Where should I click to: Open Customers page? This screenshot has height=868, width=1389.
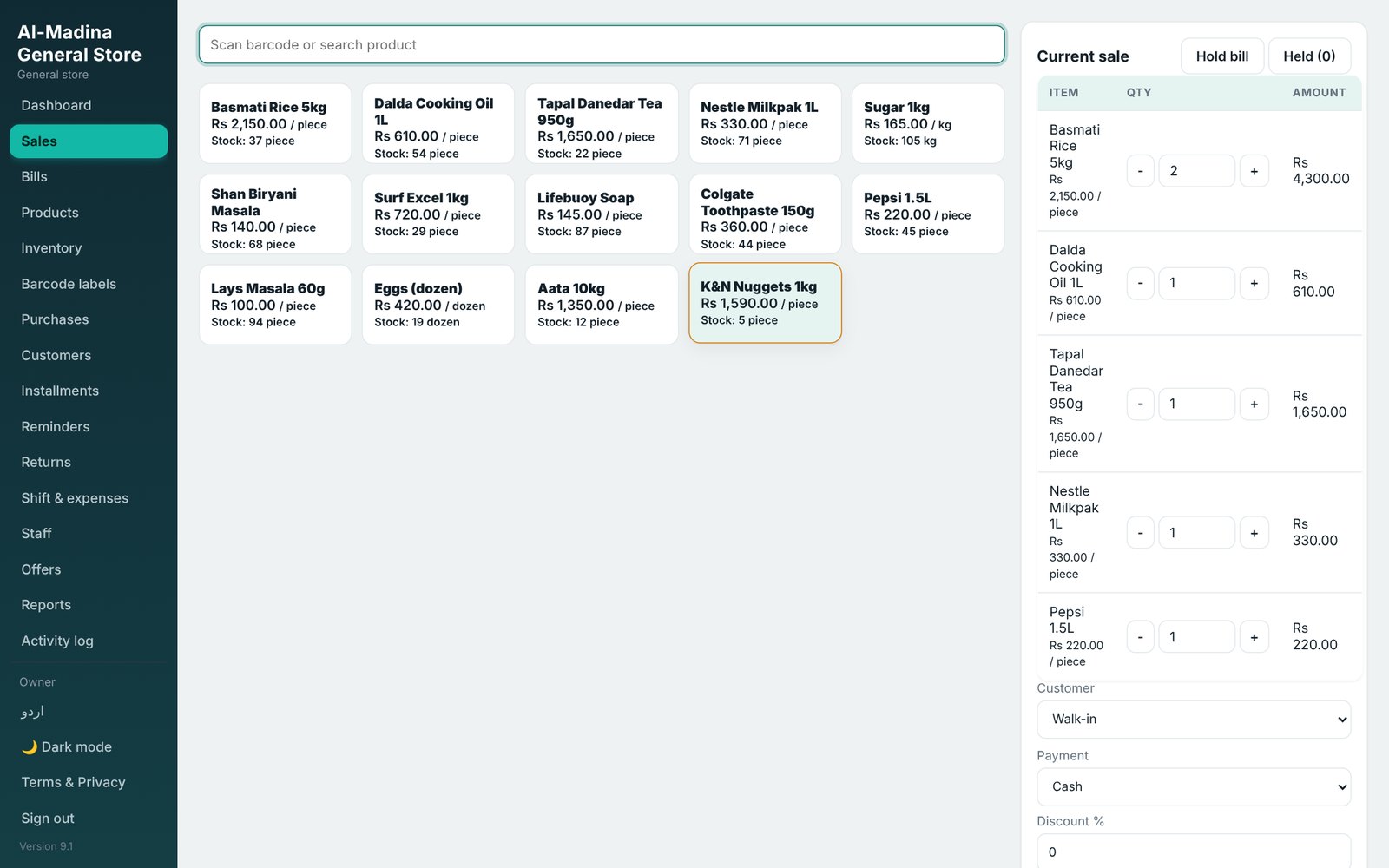pyautogui.click(x=89, y=355)
